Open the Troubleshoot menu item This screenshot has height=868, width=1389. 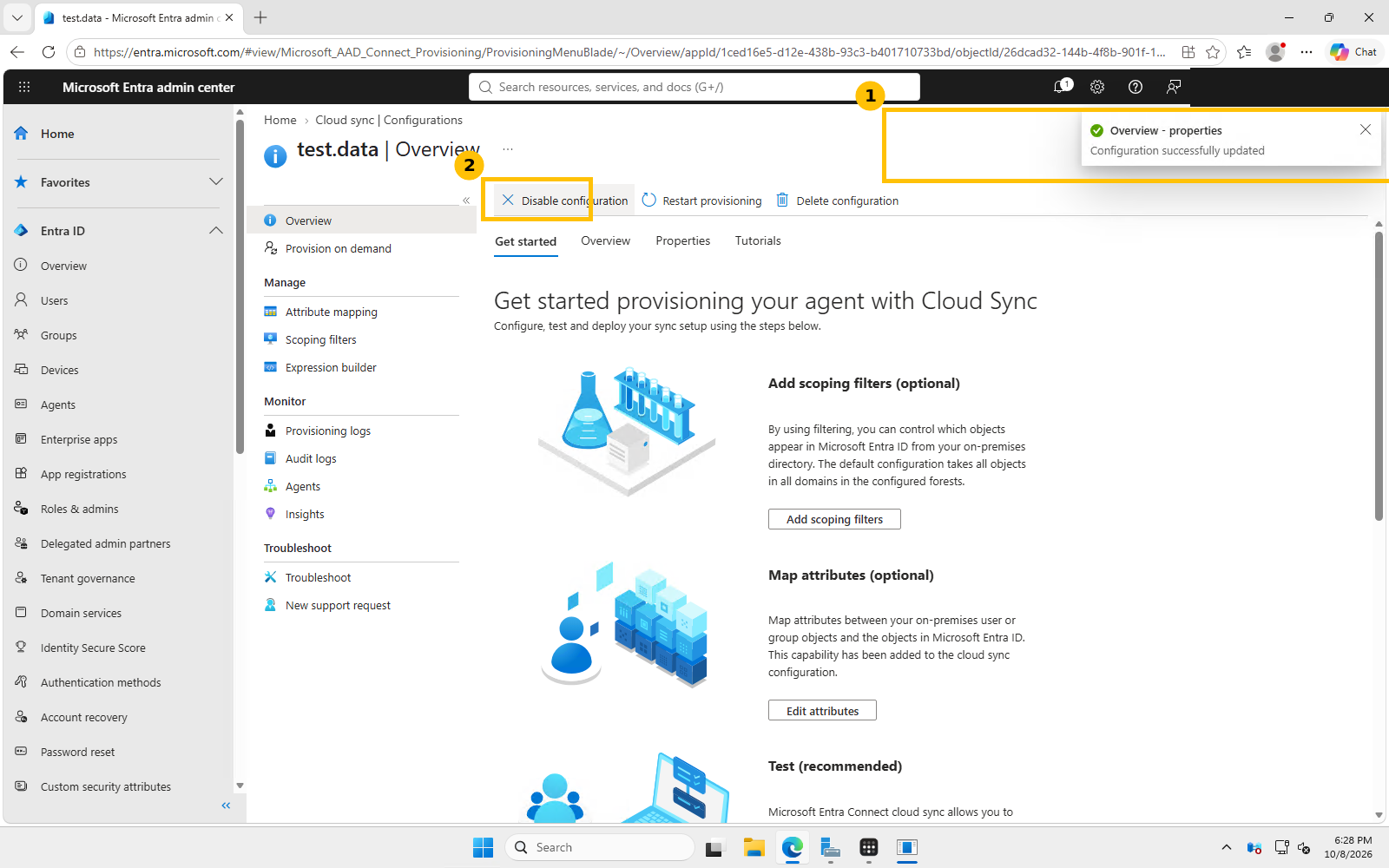318,577
